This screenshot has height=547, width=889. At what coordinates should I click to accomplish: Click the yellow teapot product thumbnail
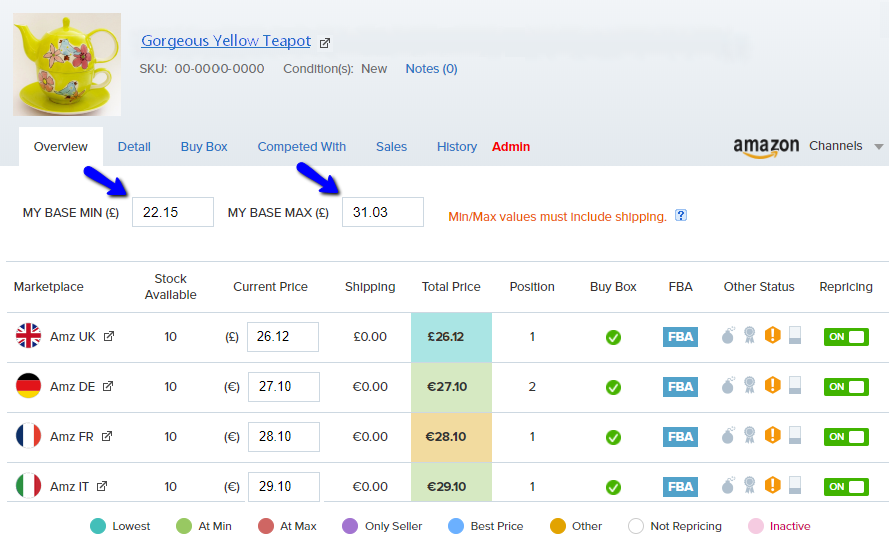point(67,65)
